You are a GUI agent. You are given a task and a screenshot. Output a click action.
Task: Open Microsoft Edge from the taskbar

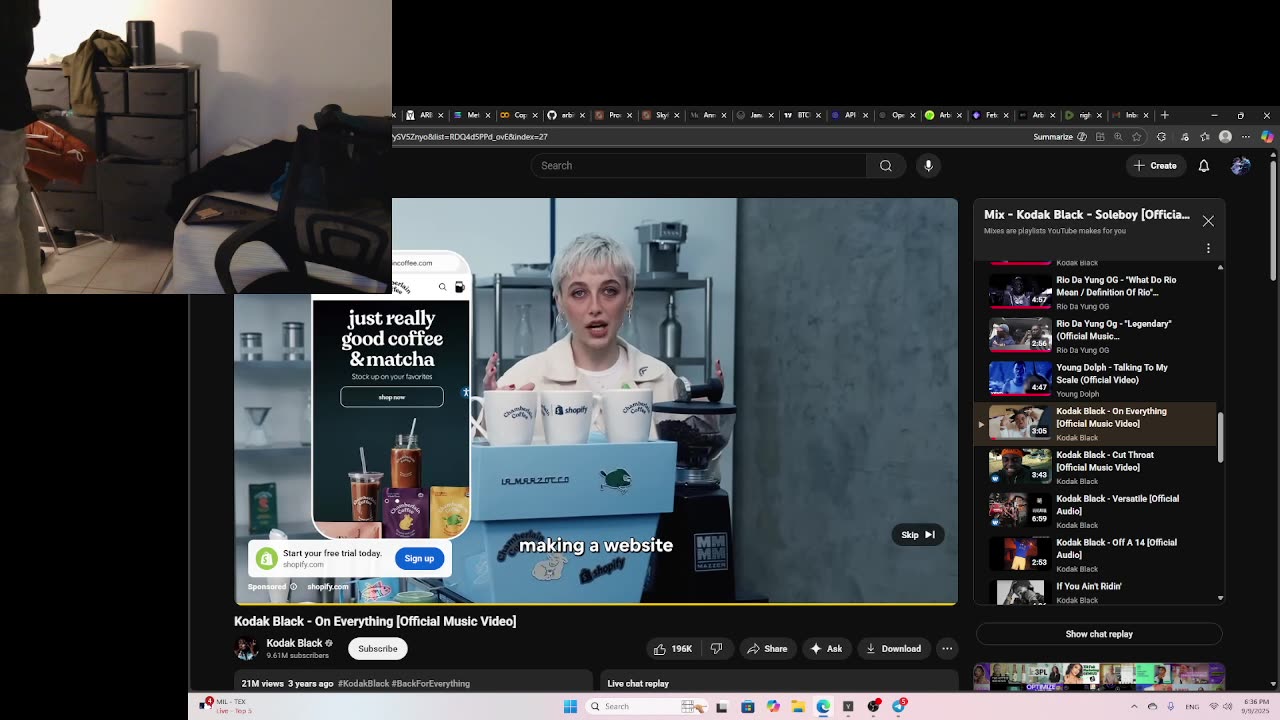(x=823, y=706)
